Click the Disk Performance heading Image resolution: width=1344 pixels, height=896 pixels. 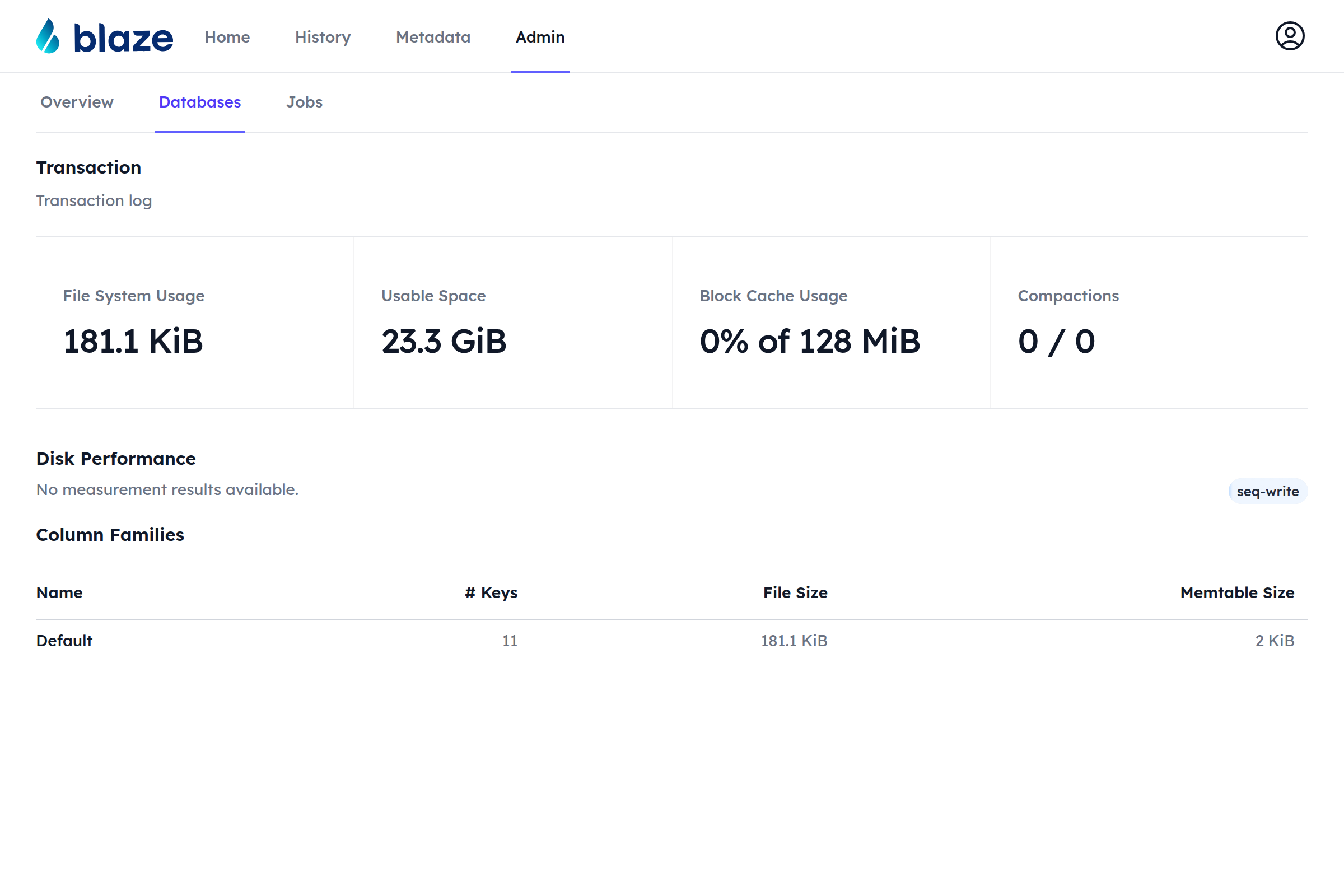pyautogui.click(x=116, y=458)
